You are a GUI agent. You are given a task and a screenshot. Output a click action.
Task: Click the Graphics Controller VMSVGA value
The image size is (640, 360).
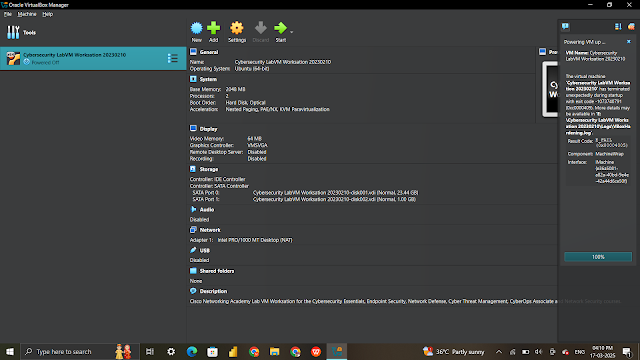coord(258,145)
